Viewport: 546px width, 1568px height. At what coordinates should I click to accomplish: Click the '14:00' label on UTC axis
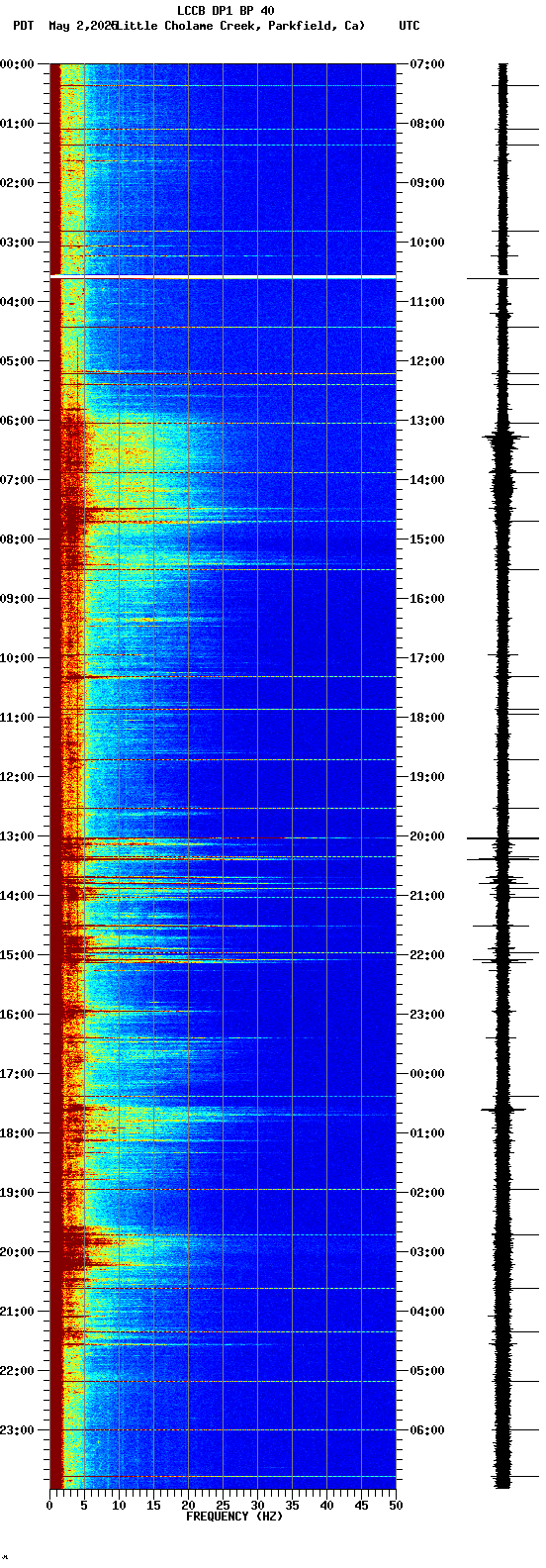click(427, 480)
